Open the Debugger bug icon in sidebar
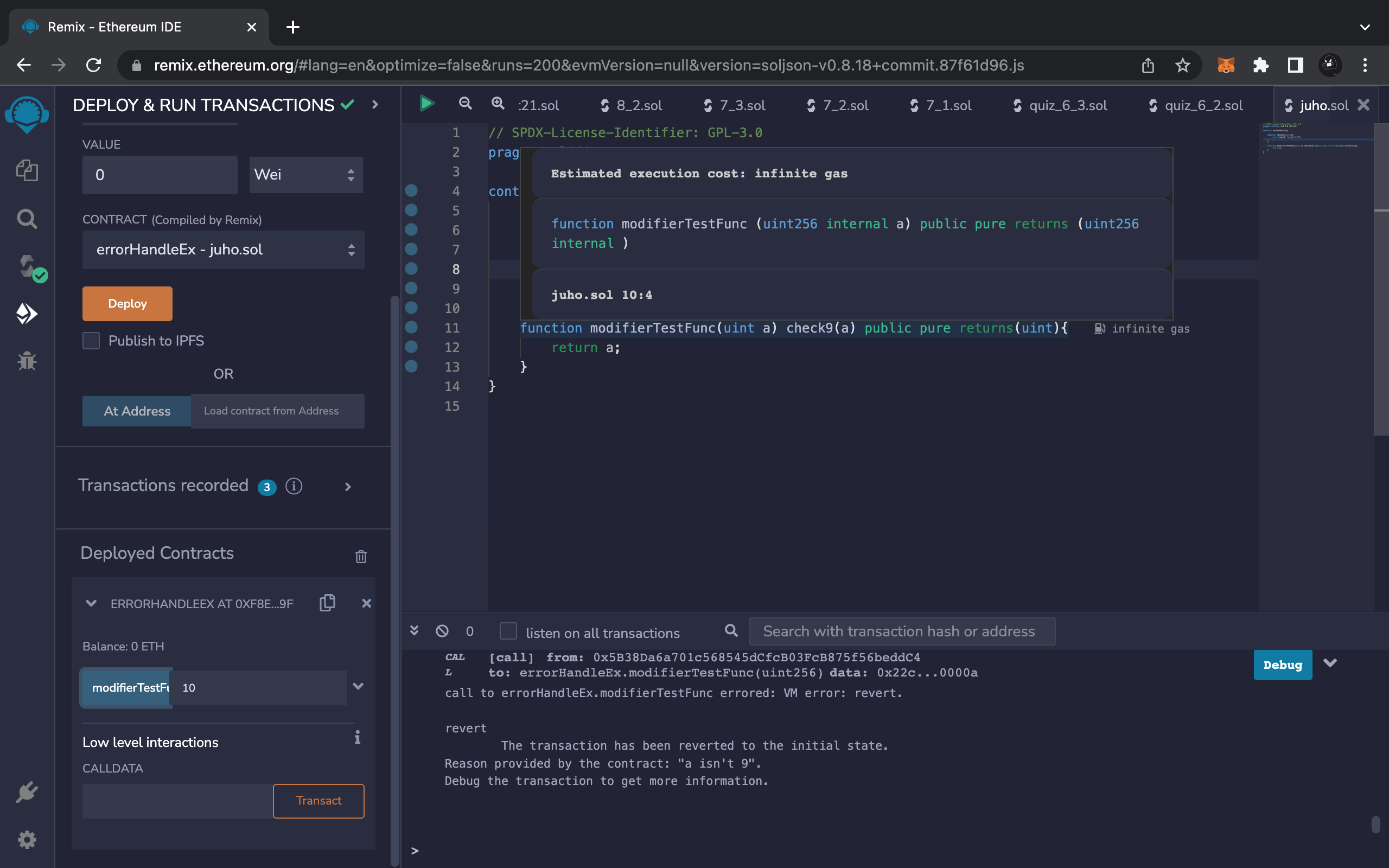 tap(27, 361)
